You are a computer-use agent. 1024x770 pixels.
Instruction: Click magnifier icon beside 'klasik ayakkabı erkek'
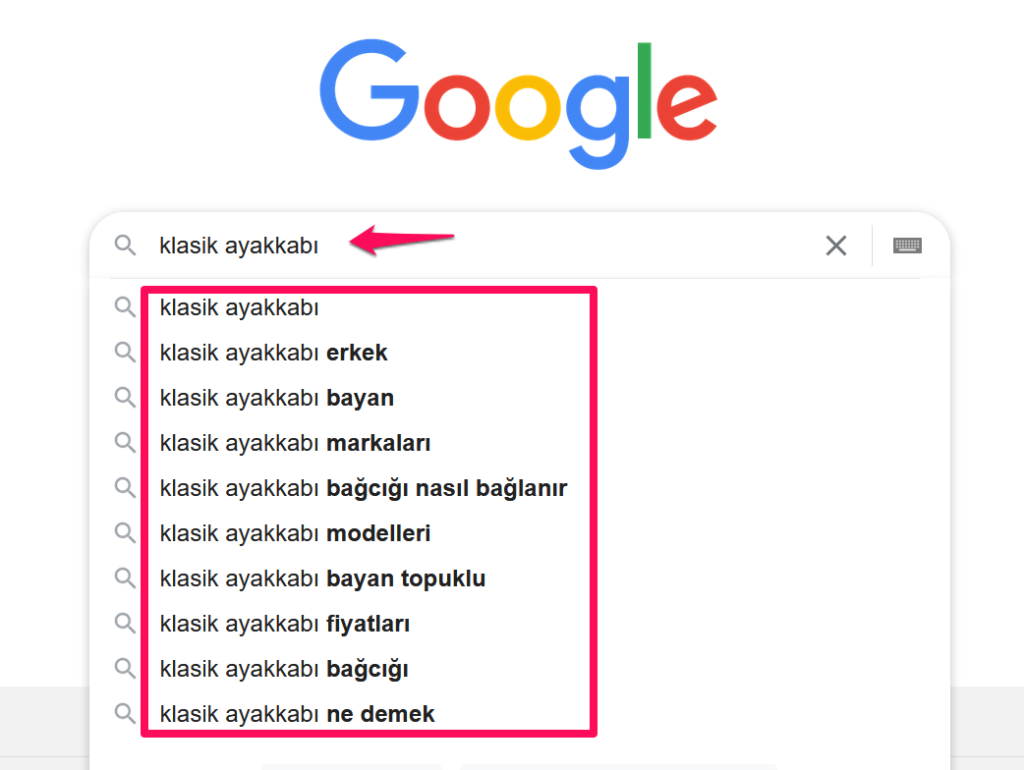pos(125,352)
